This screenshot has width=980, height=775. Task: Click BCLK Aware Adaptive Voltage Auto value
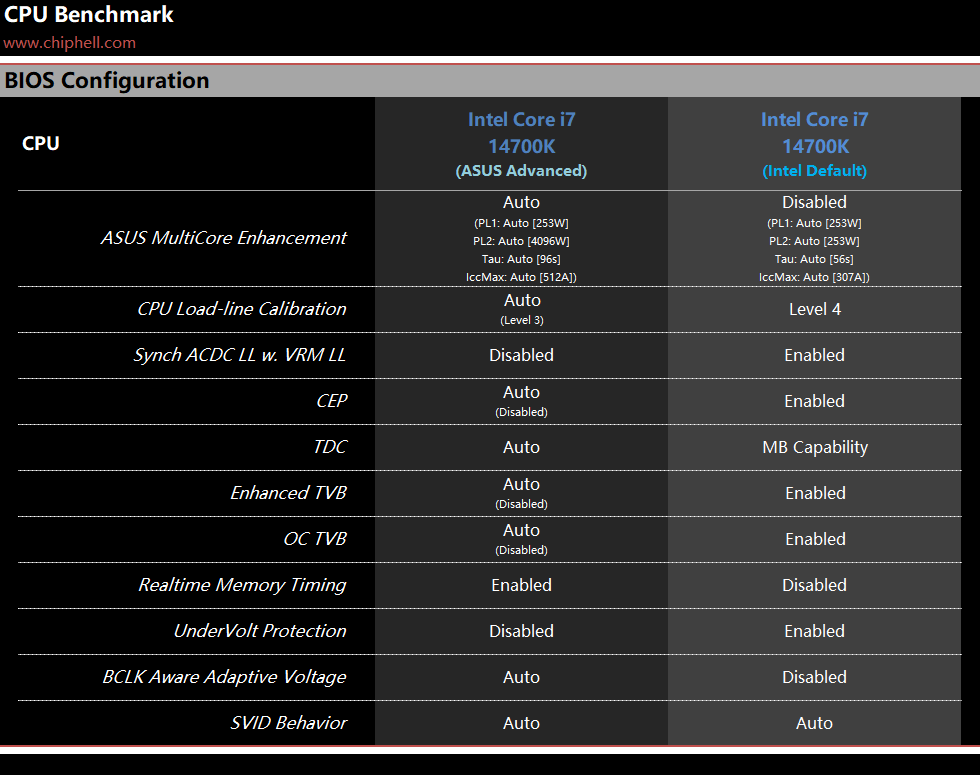pyautogui.click(x=521, y=678)
